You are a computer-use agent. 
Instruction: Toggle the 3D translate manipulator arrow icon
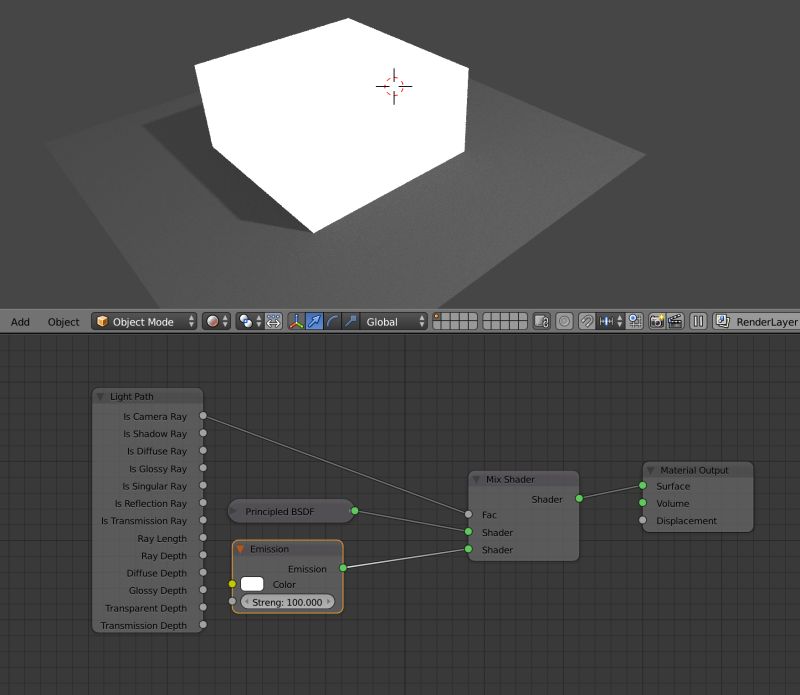tap(314, 321)
